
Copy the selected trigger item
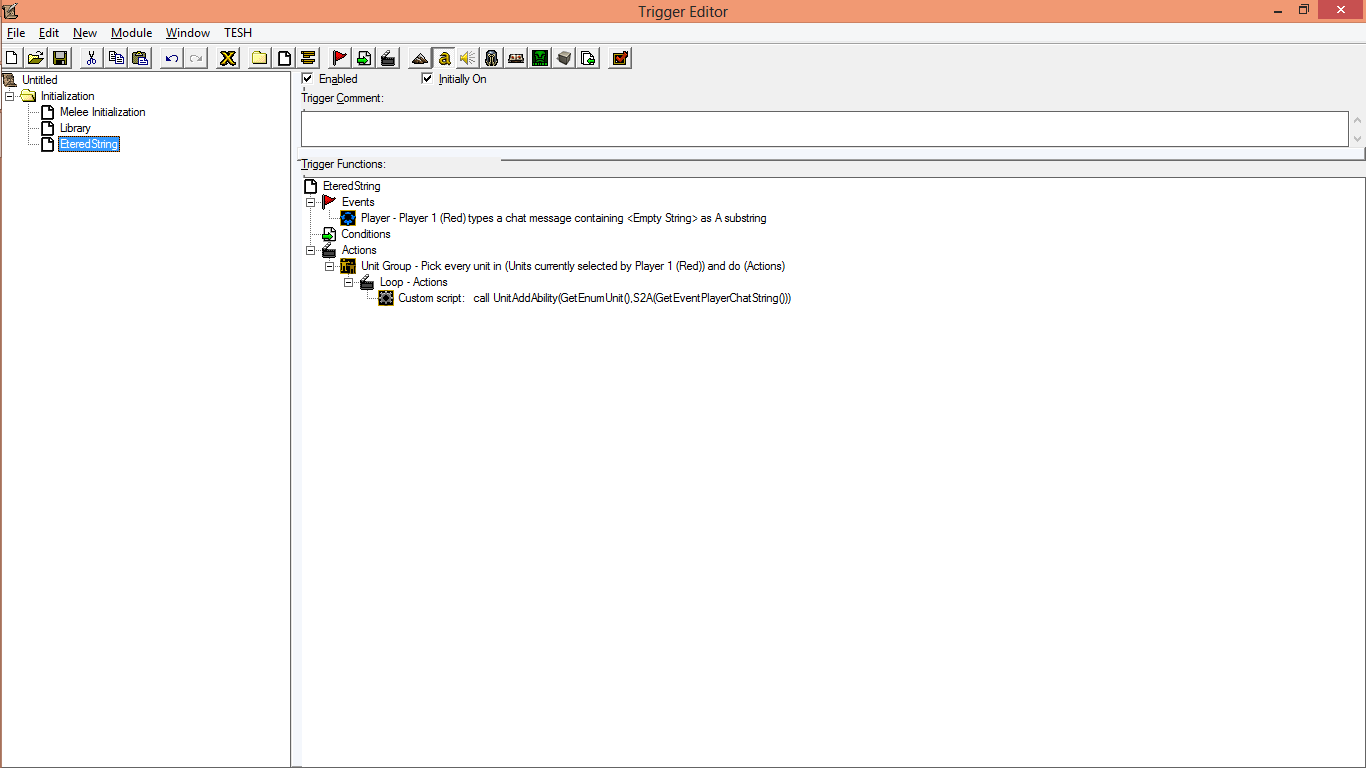(116, 58)
